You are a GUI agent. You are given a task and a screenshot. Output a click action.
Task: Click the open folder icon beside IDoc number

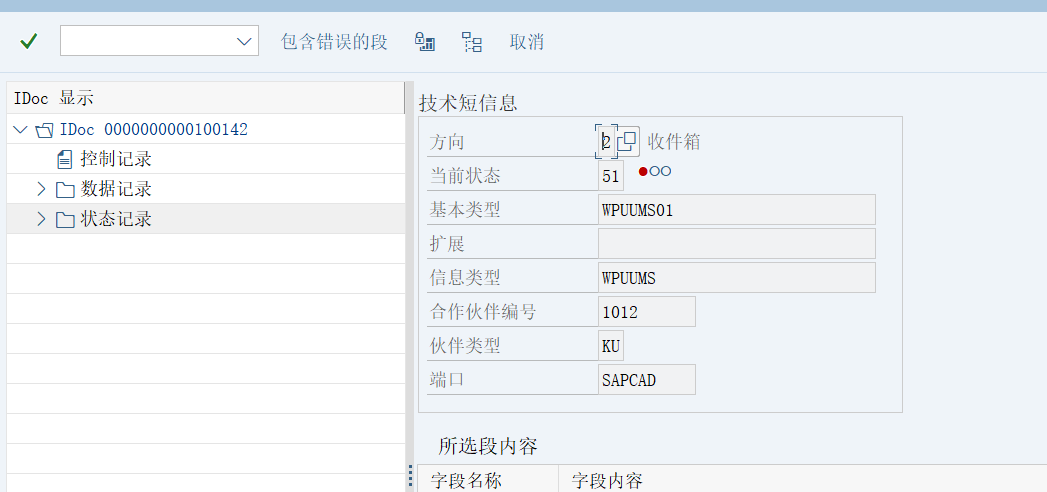pyautogui.click(x=44, y=130)
